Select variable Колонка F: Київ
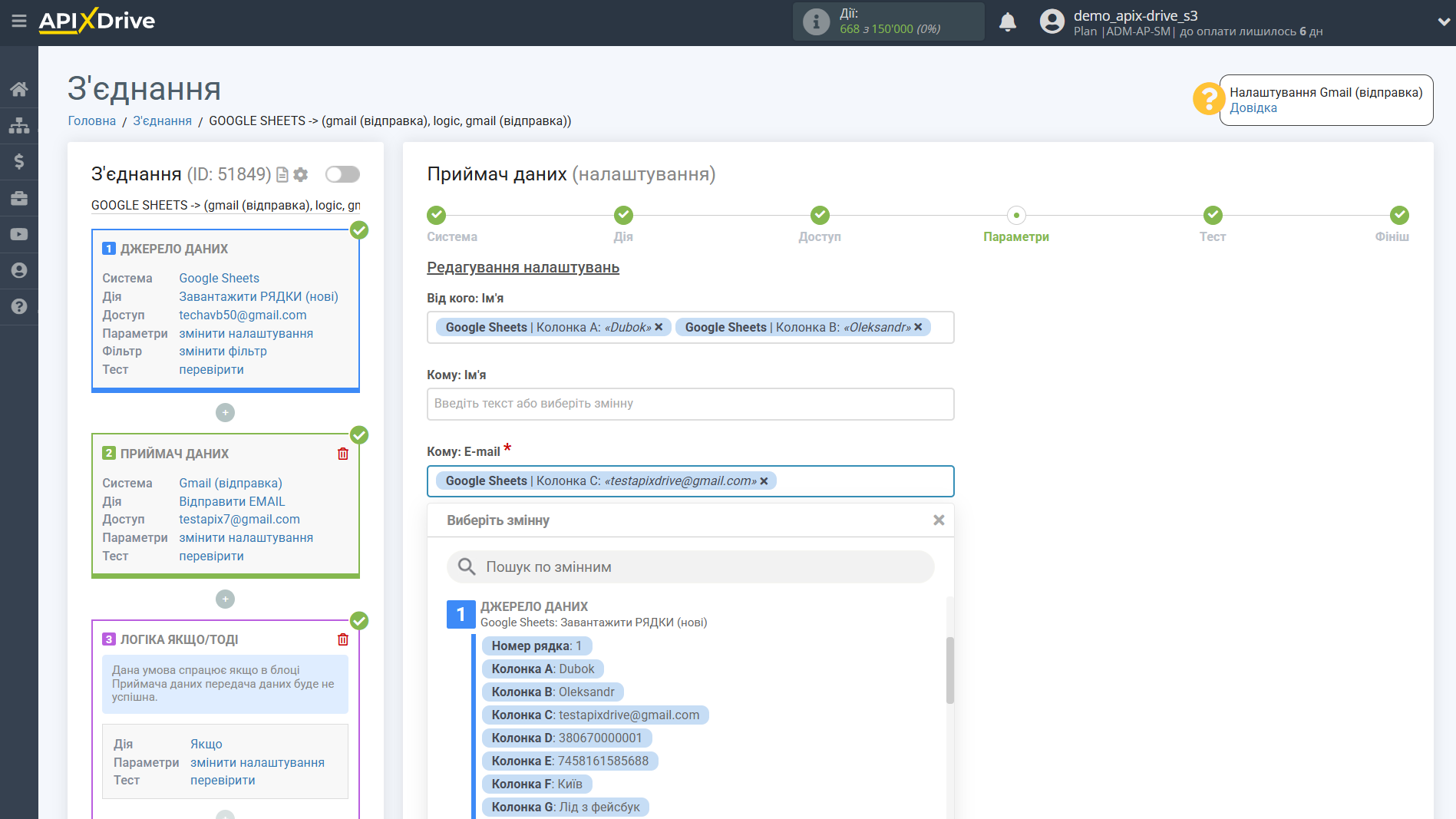Viewport: 1456px width, 819px height. [537, 784]
